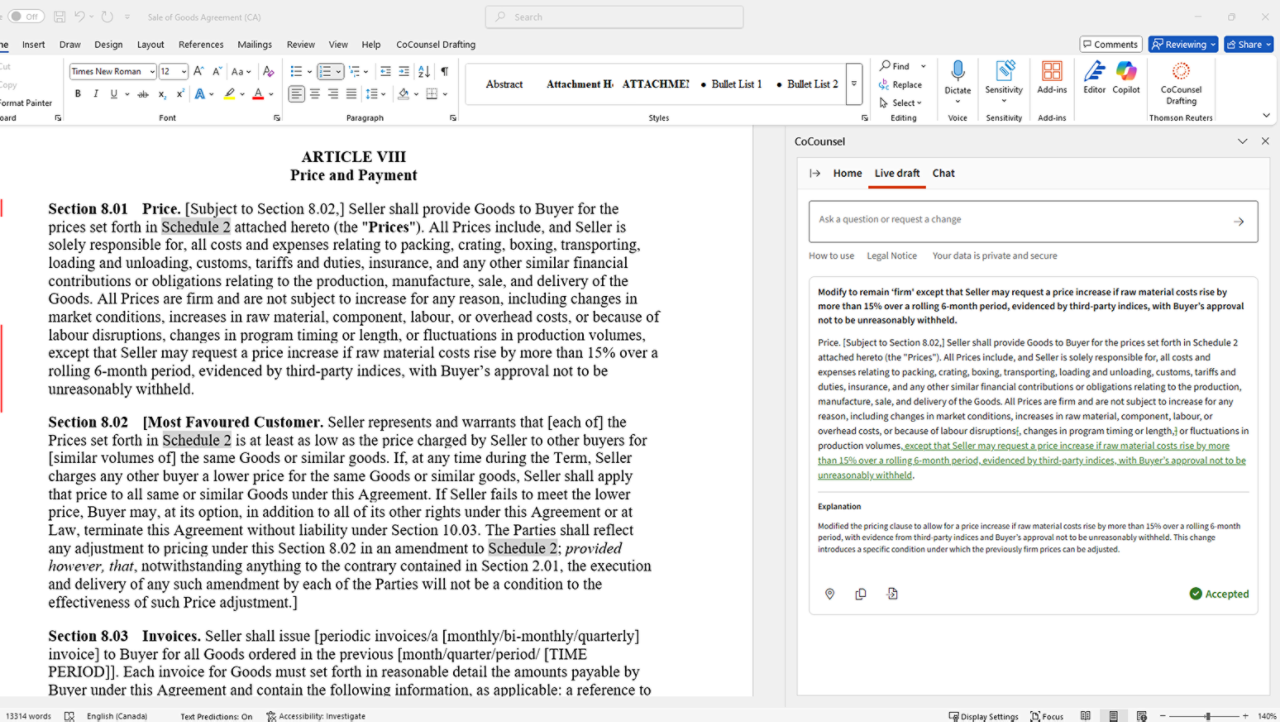Click the locate-in-document pin icon
The height and width of the screenshot is (722, 1280).
829,594
